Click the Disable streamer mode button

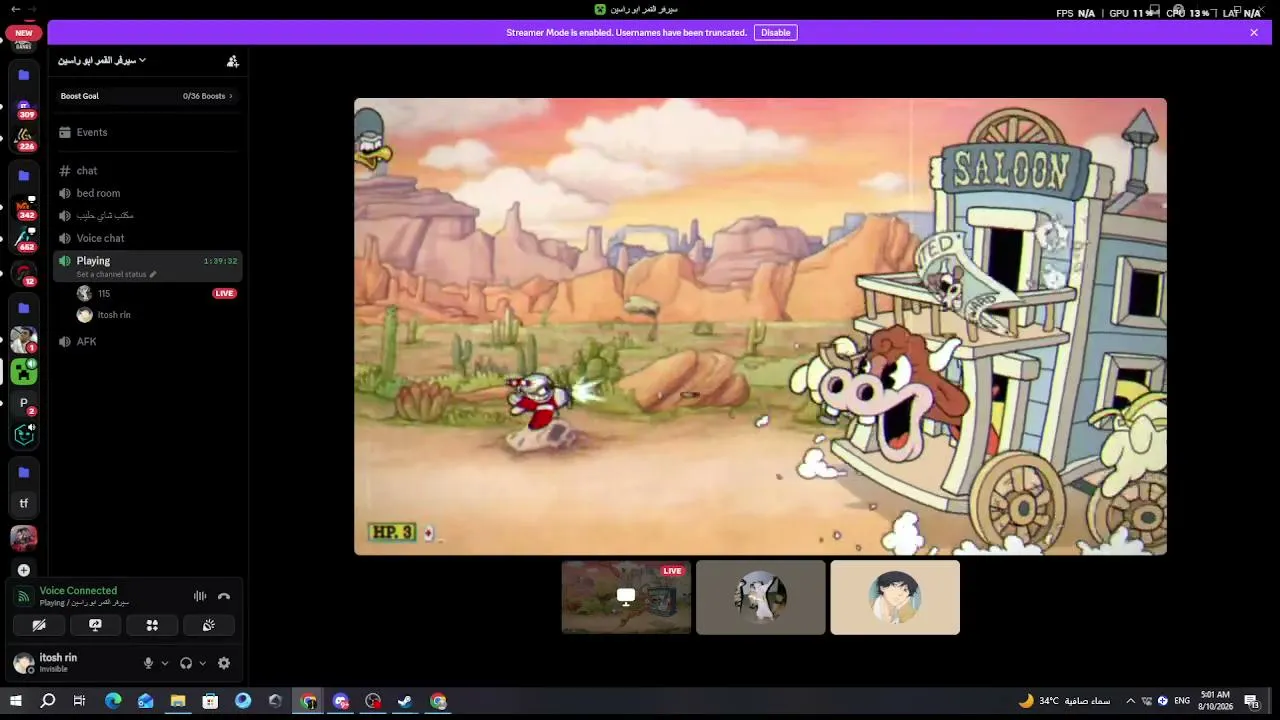coord(775,33)
